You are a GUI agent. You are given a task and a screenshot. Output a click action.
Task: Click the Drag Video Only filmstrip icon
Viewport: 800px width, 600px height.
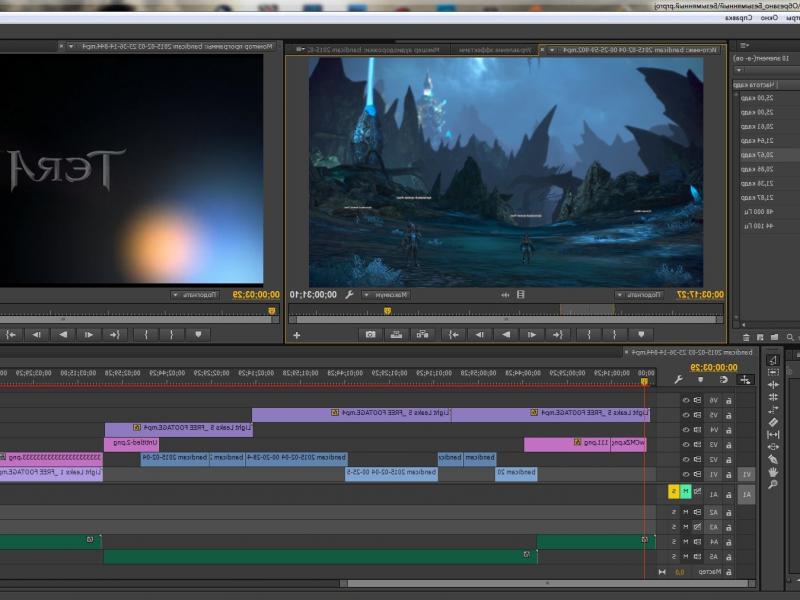point(520,294)
